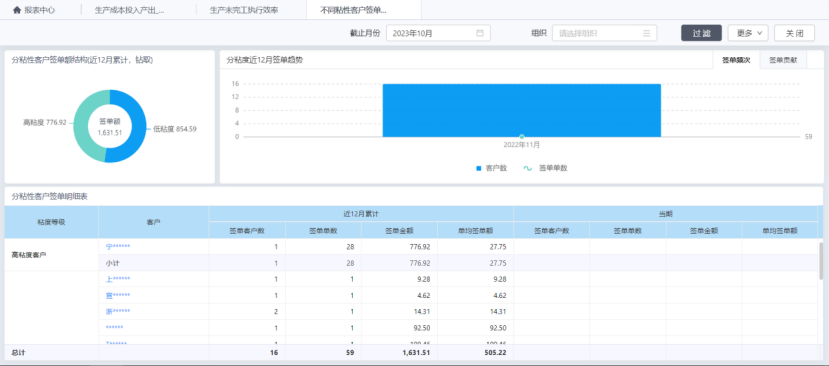Click the 过滤 button
Screen dimensions: 829x366
pos(701,33)
